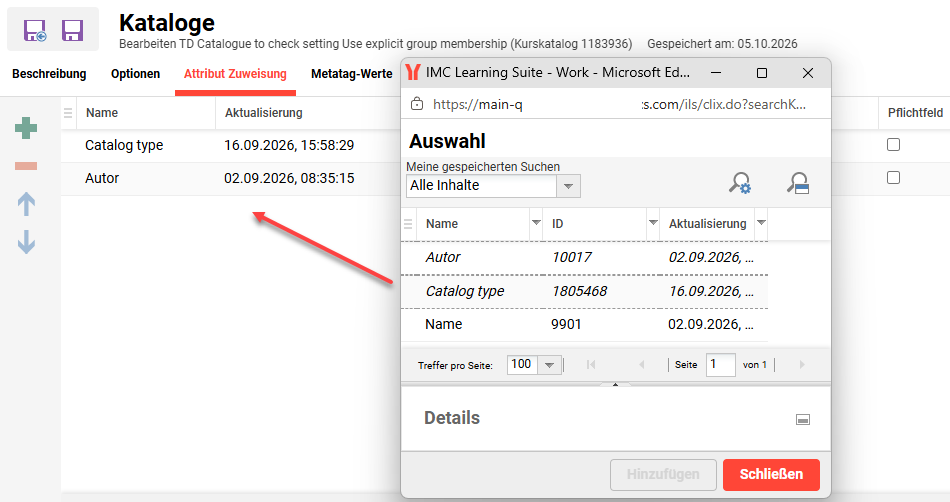Click the 02.09.2026, 08:35:15 timestamp cell
This screenshot has width=950, height=502.
click(x=289, y=178)
